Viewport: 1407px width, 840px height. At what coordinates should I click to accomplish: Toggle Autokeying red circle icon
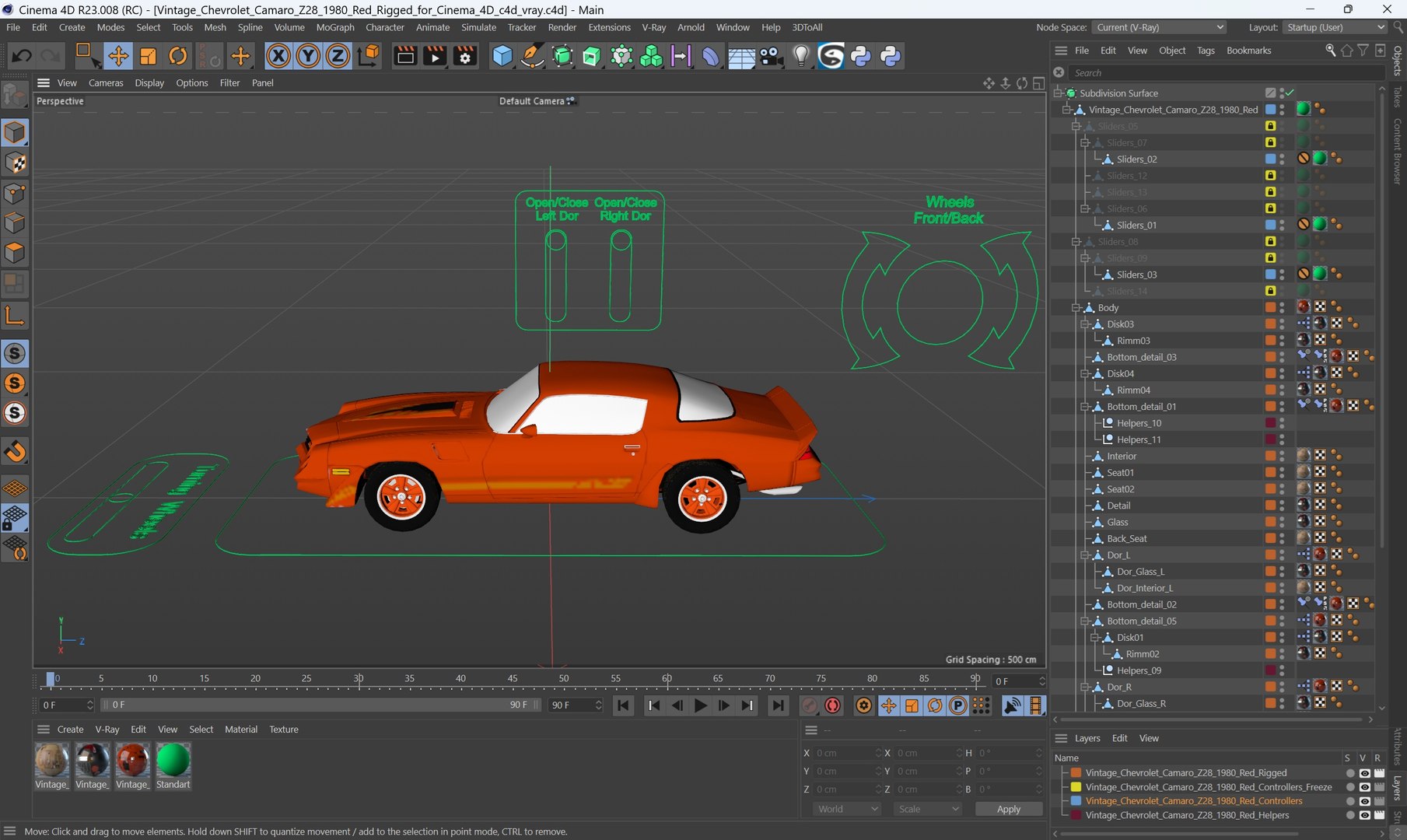click(x=833, y=705)
